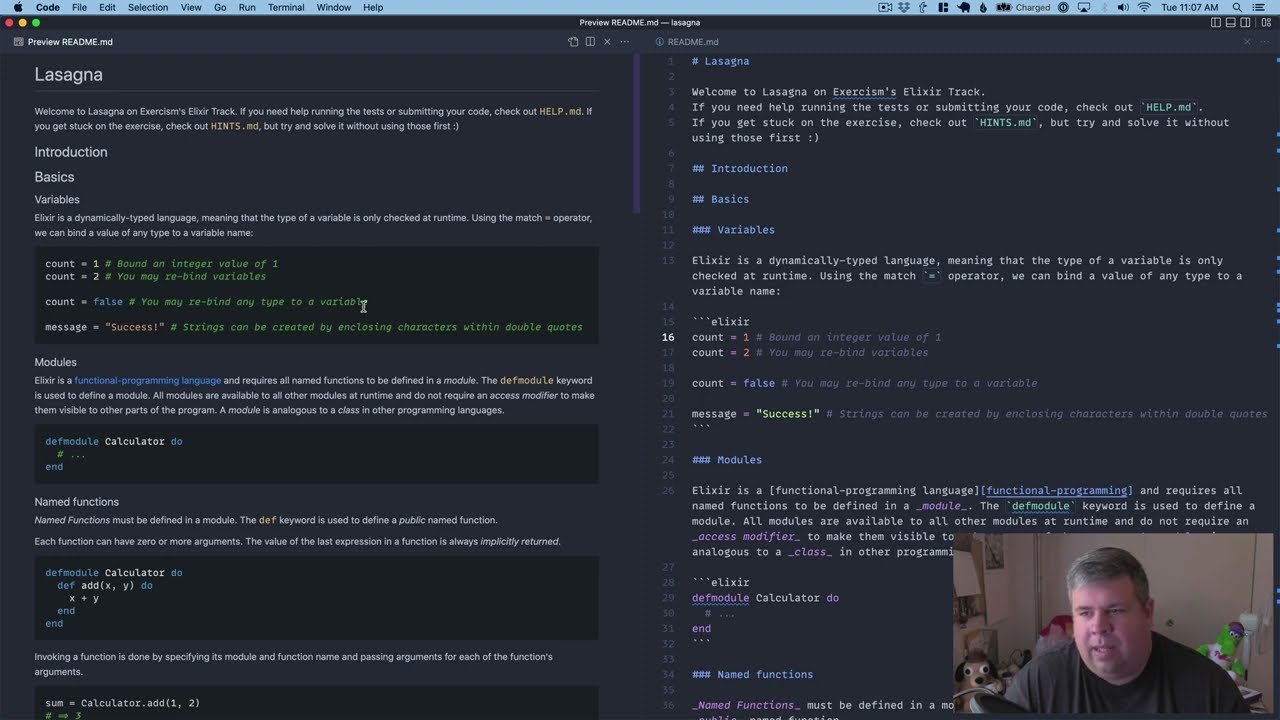Click HELP.md inline code in preview

(561, 111)
